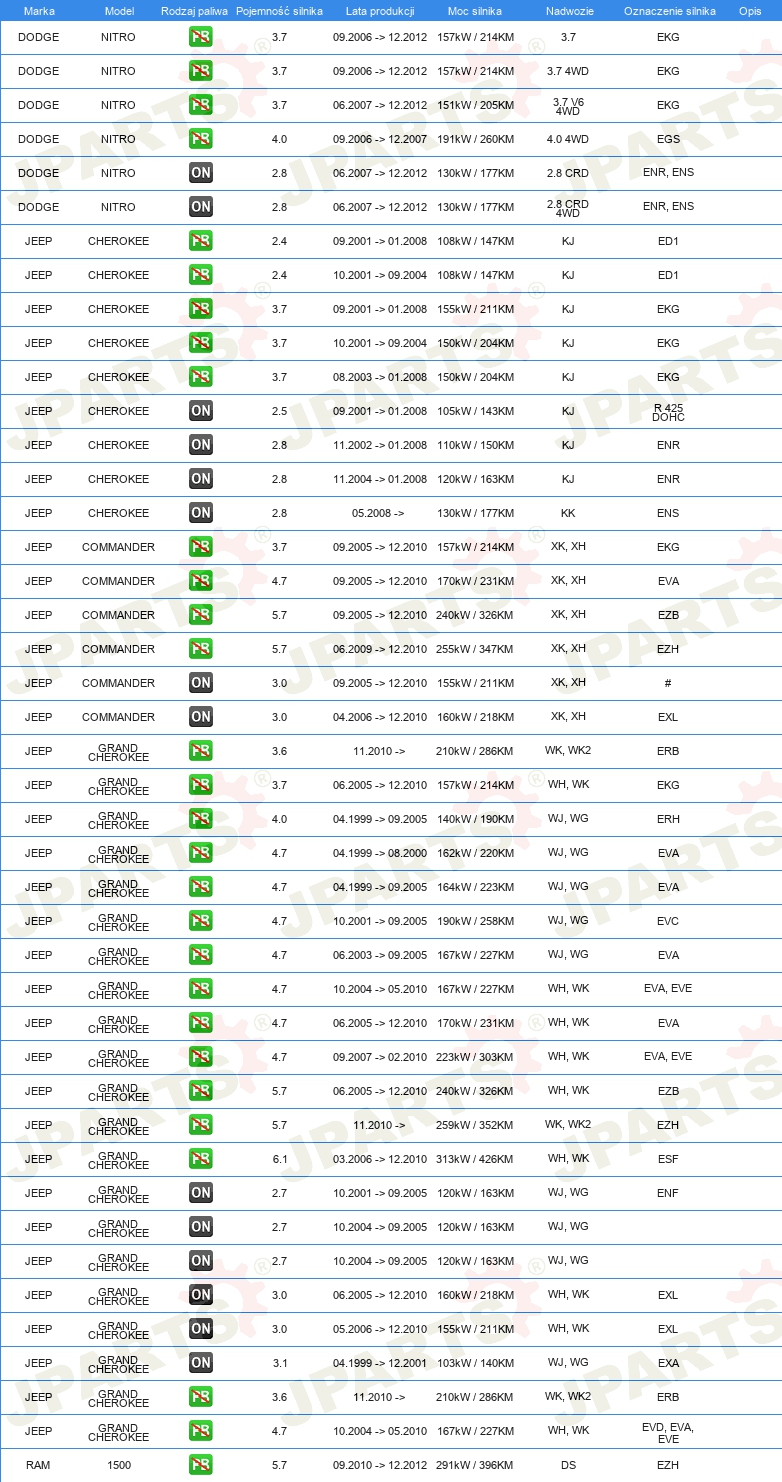Viewport: 782px width, 1482px height.
Task: Click petrol icon for Commander 5.7 EZH 255kW
Action: pos(201,649)
